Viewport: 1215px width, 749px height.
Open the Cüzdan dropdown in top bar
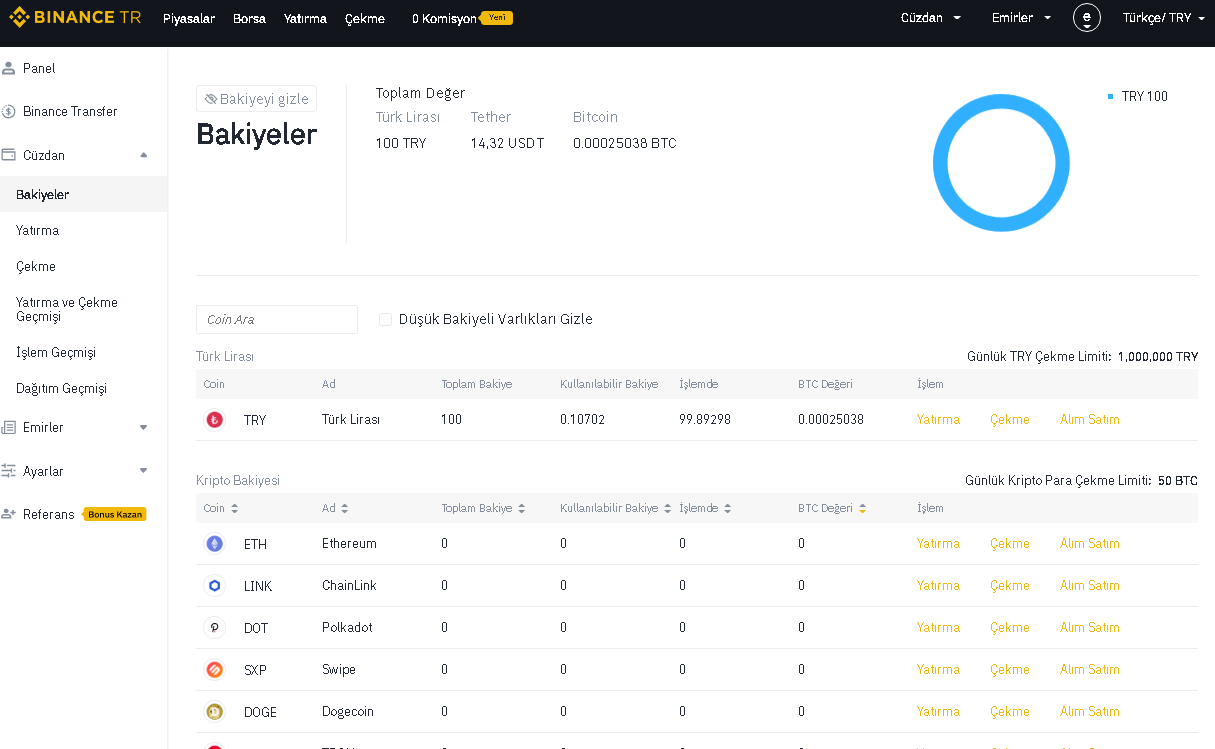(x=931, y=18)
